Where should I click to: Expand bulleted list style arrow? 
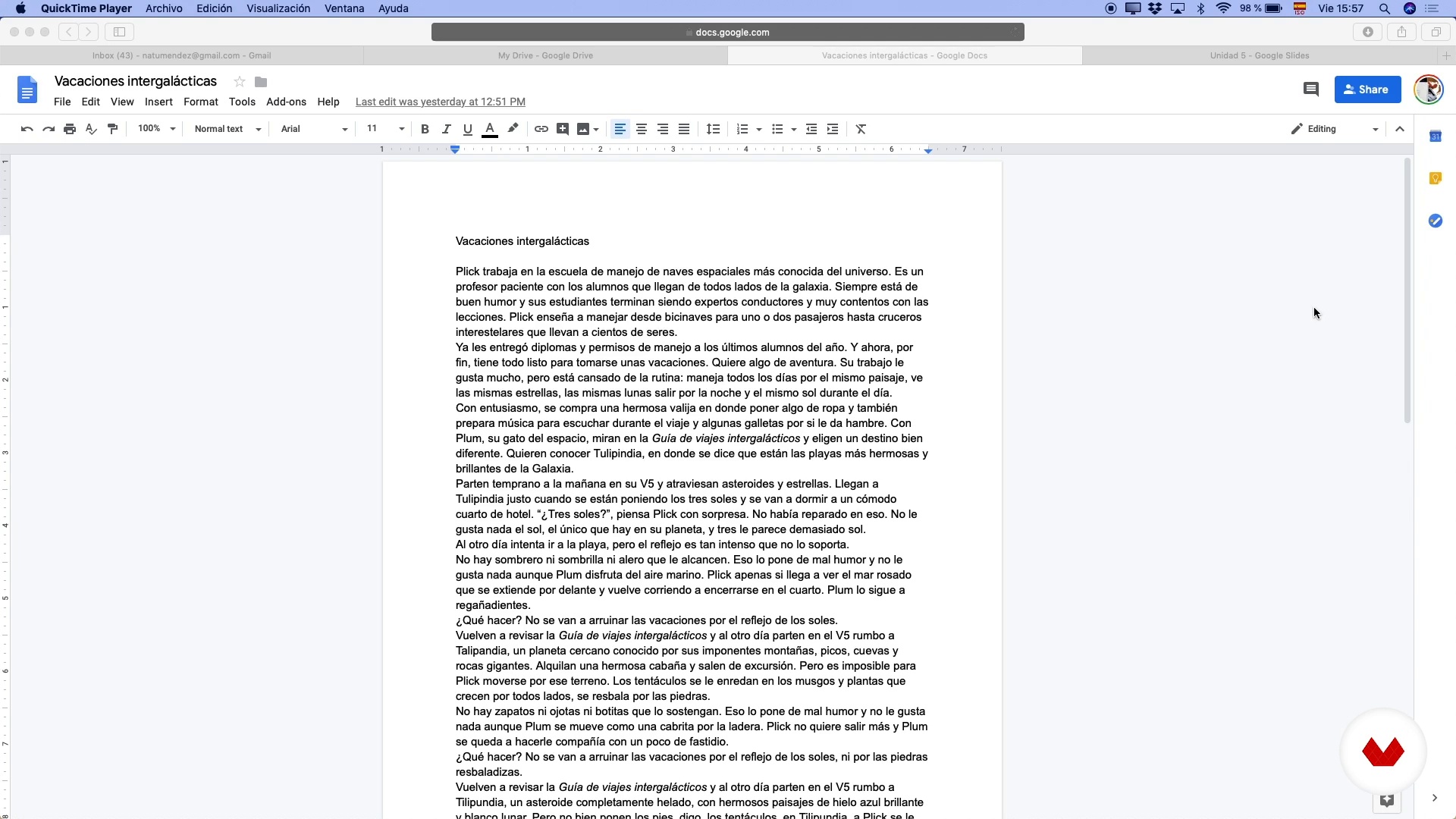click(x=794, y=130)
